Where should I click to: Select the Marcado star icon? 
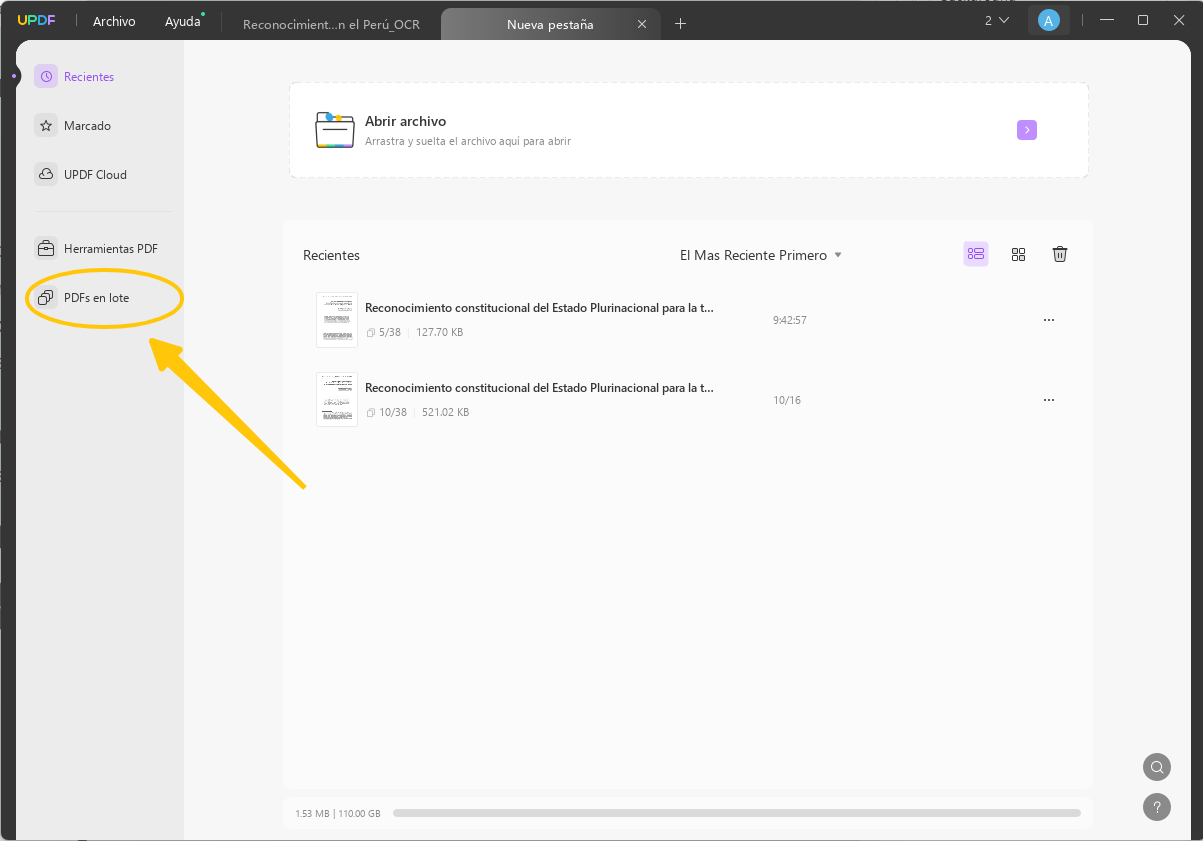[x=46, y=125]
